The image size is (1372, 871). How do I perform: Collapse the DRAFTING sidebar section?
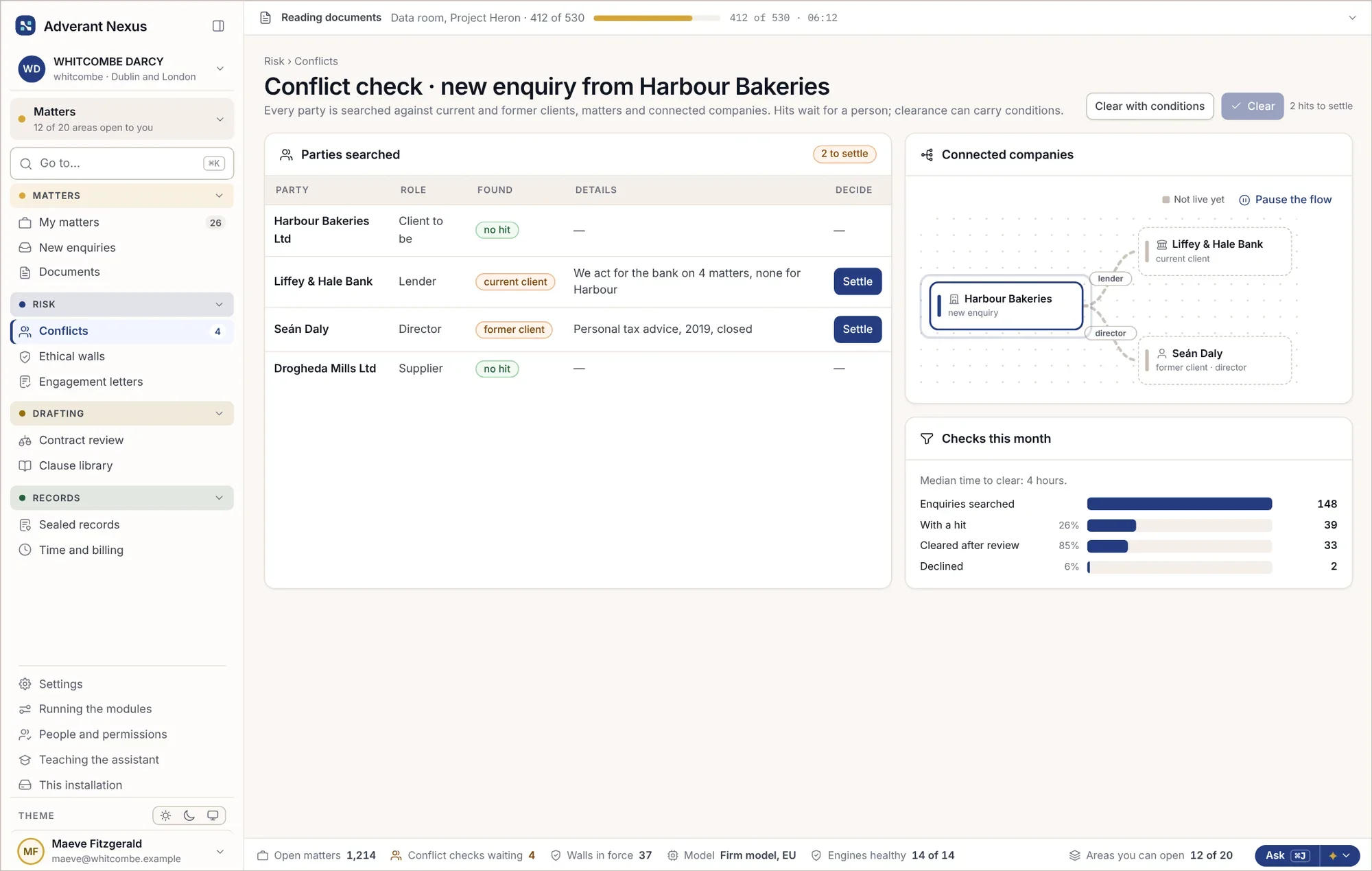(122, 413)
